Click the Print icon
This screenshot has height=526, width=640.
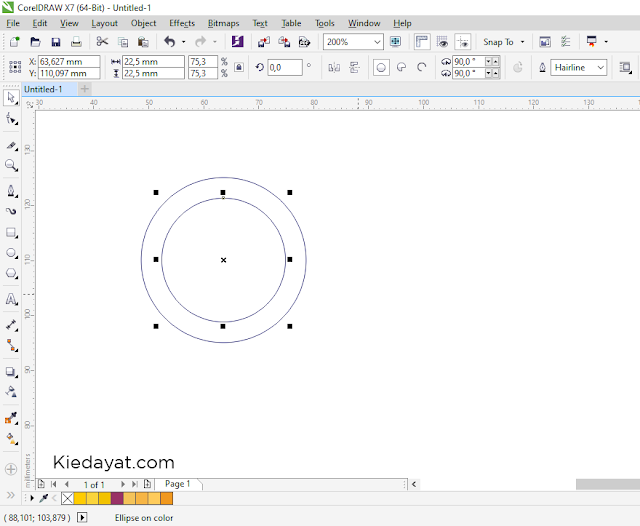[x=76, y=42]
